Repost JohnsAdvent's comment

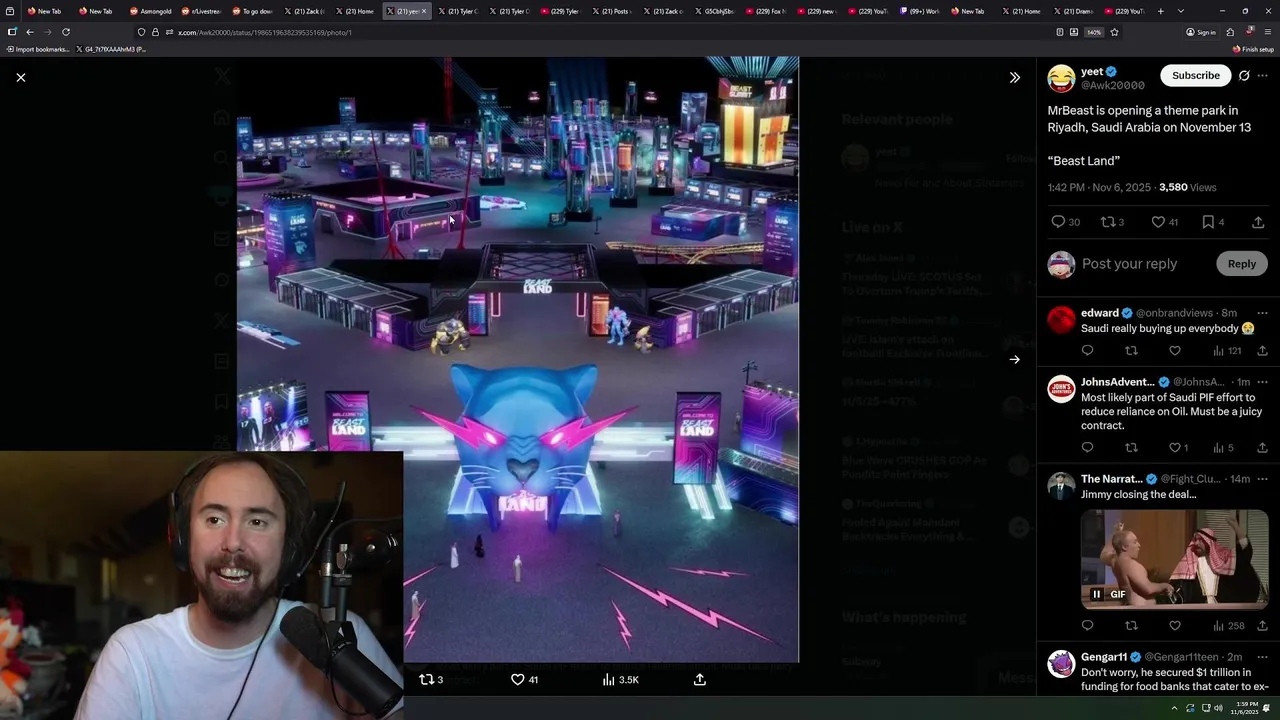[x=1131, y=448]
